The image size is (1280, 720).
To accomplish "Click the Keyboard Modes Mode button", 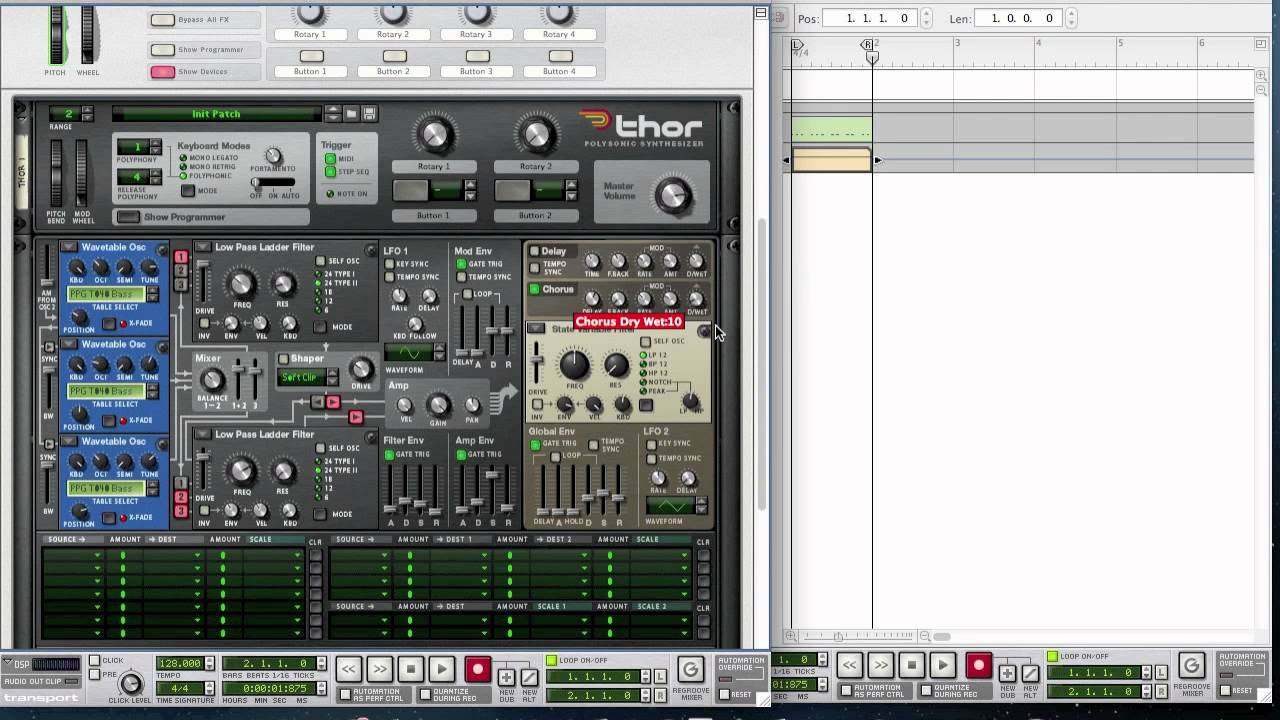I will coord(187,191).
